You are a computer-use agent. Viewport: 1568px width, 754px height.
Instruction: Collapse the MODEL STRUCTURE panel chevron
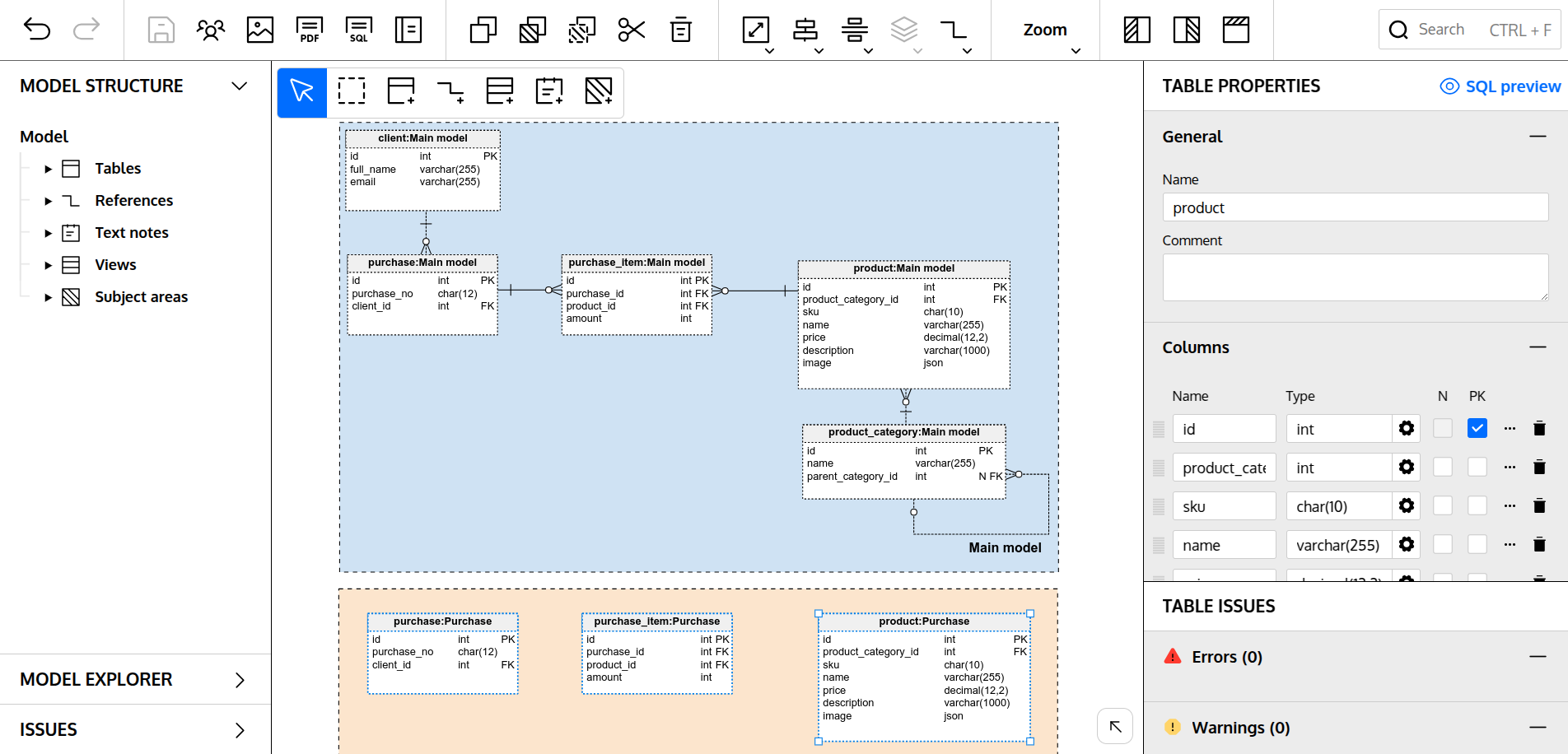click(240, 86)
